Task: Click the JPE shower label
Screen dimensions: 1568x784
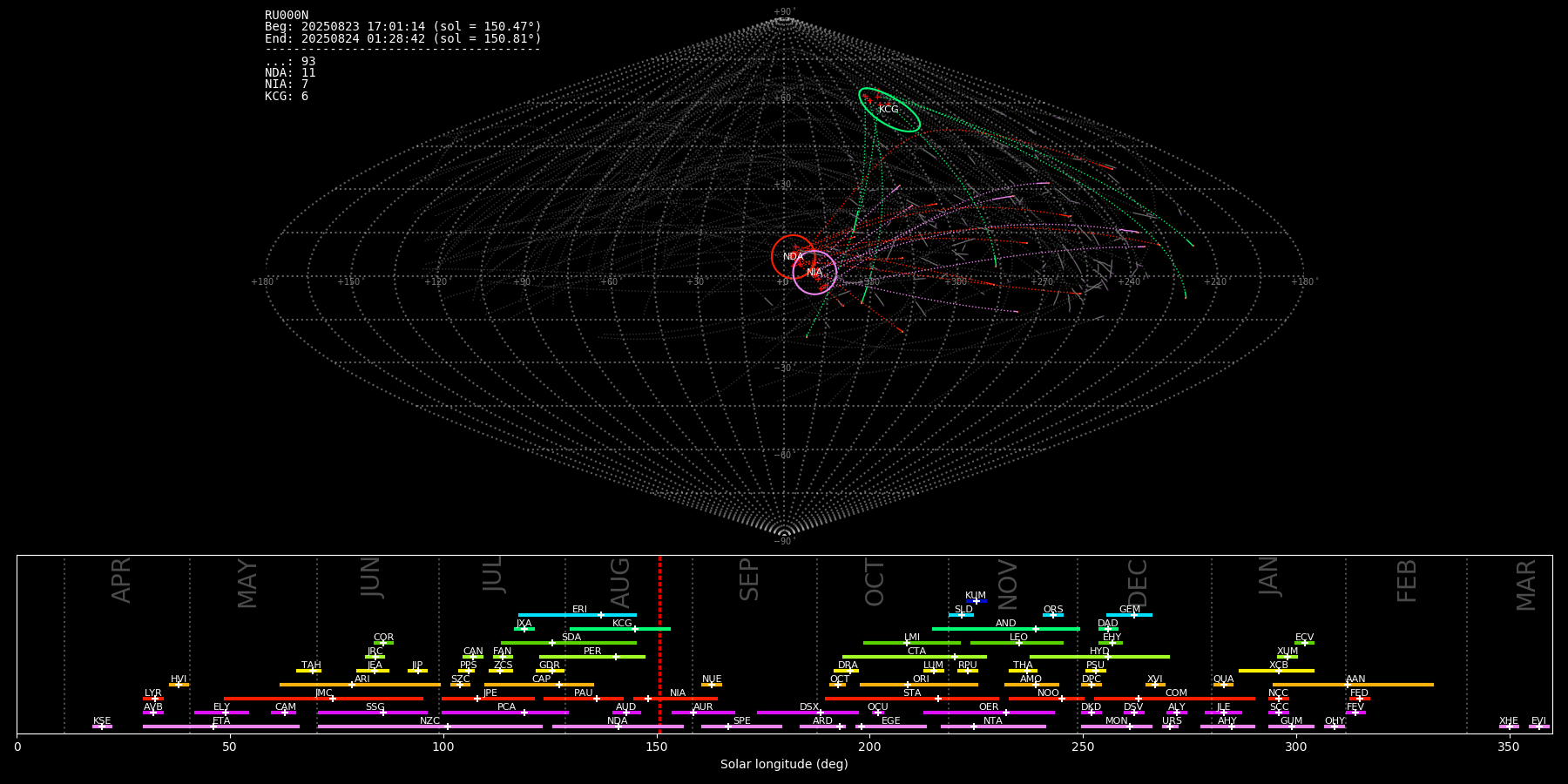Action: (490, 693)
